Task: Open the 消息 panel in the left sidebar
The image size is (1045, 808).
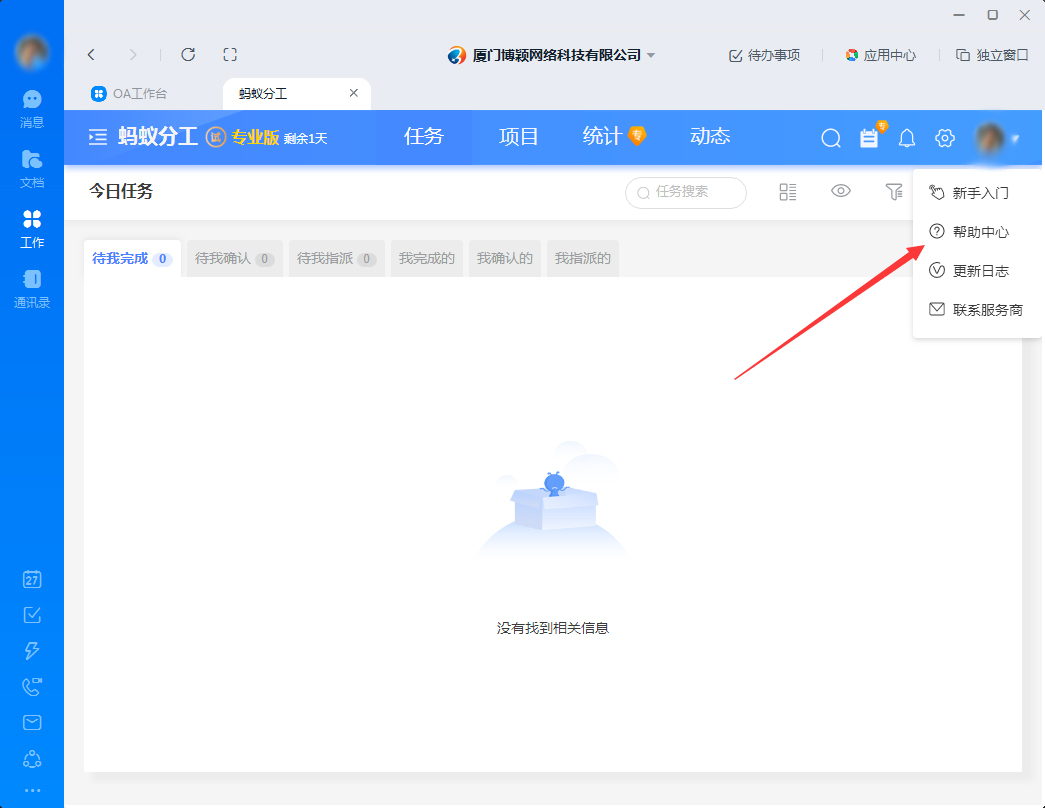Action: [31, 105]
